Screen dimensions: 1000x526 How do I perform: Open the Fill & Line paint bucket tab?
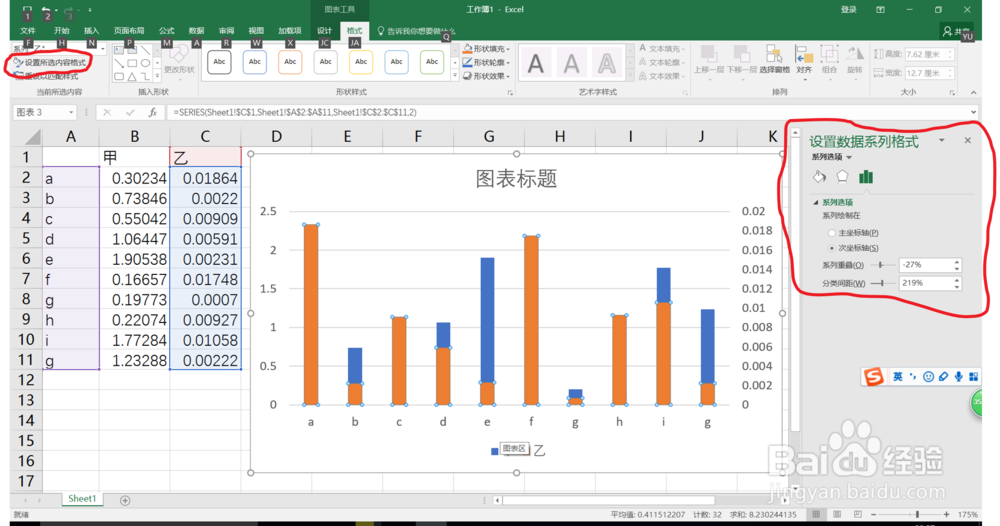click(x=820, y=177)
